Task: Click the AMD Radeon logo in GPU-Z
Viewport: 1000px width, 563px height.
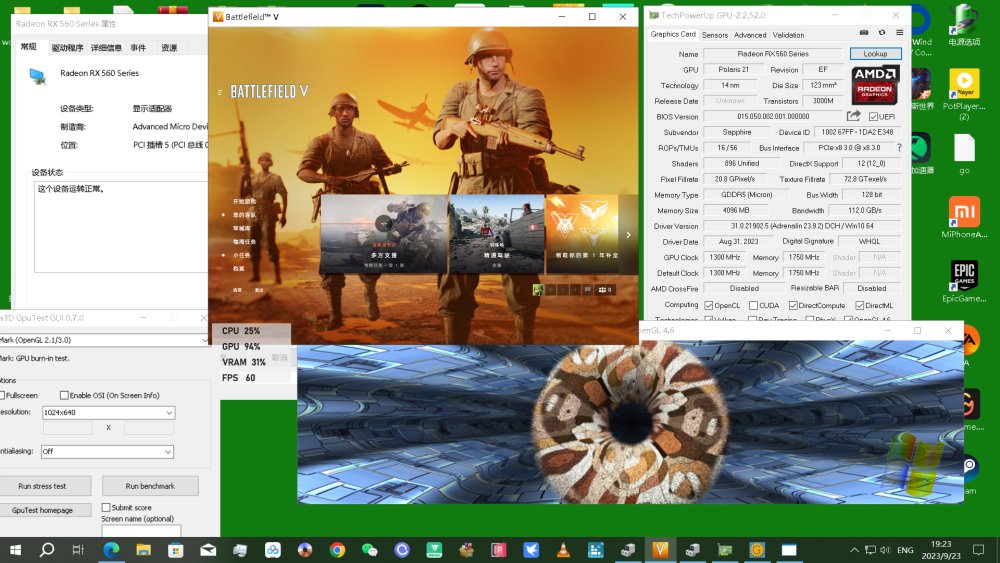Action: tap(875, 85)
